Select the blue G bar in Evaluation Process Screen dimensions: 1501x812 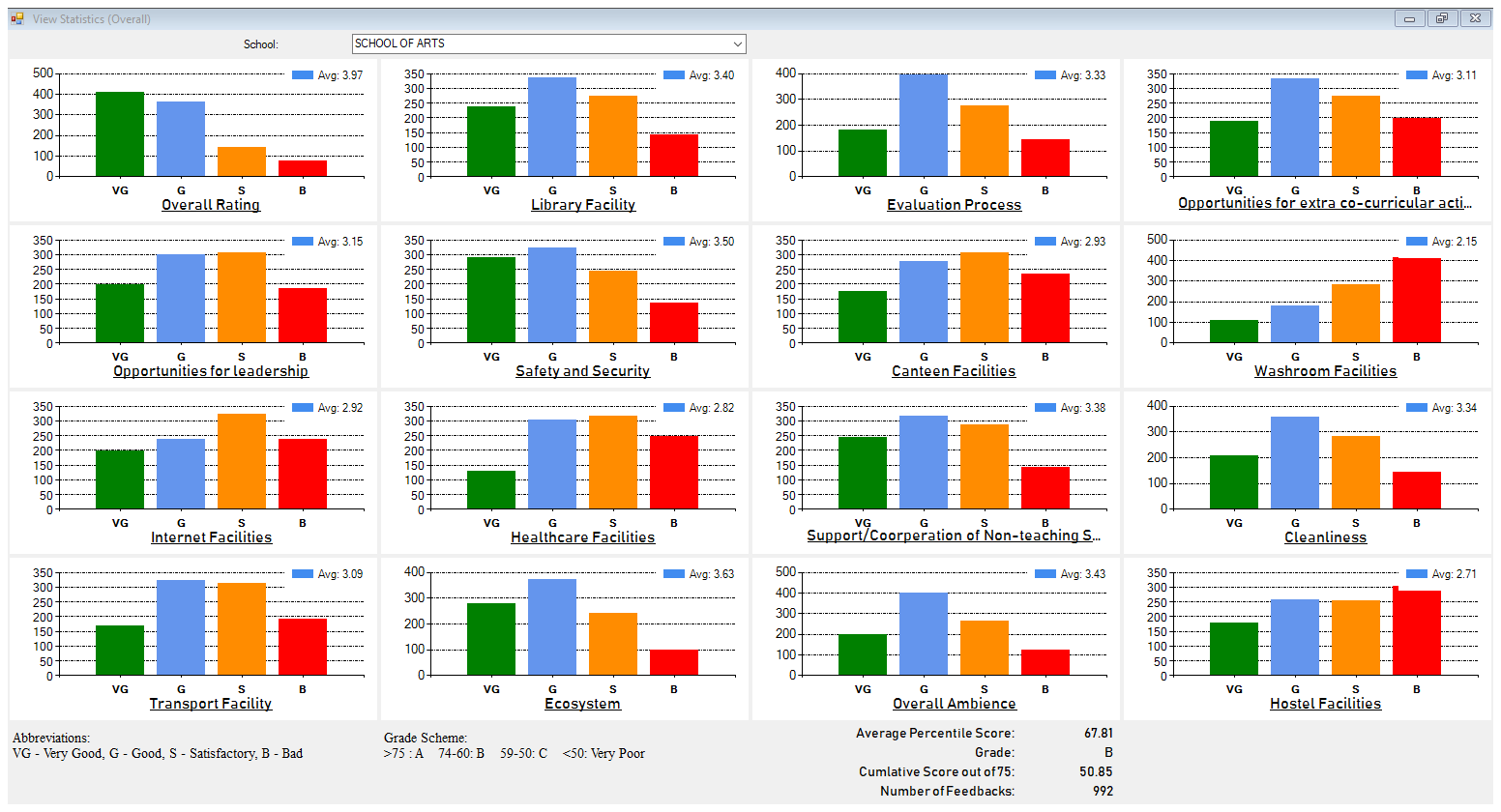pos(924,126)
